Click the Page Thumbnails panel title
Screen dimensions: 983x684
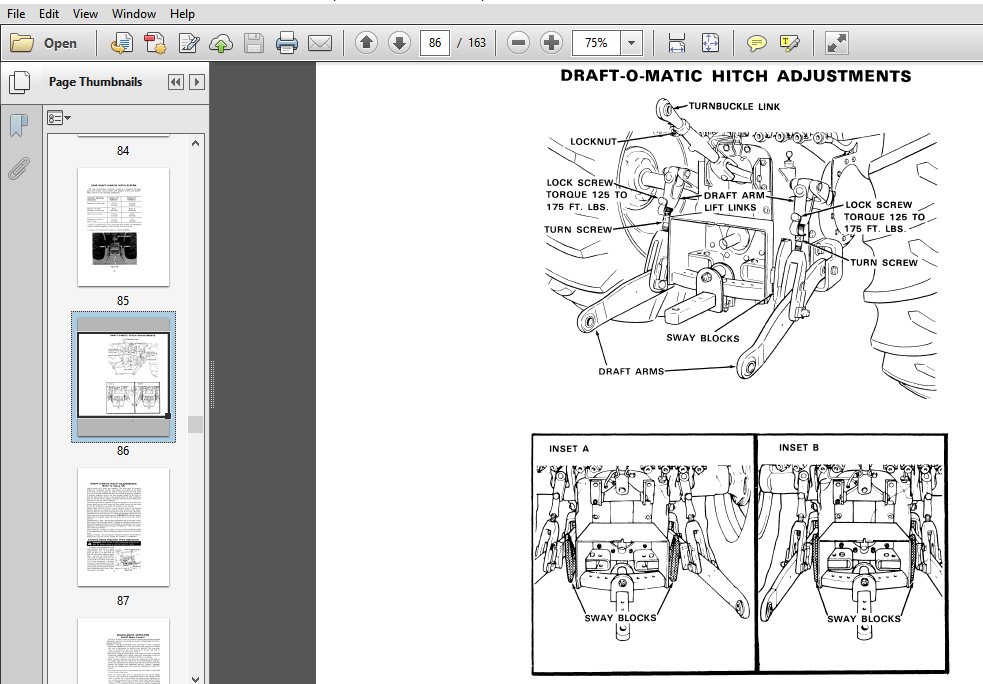pyautogui.click(x=95, y=82)
